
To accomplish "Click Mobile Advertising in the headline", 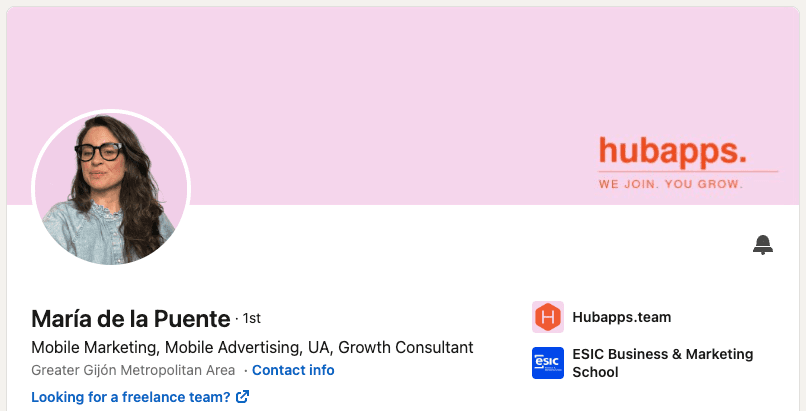I will click(x=232, y=347).
